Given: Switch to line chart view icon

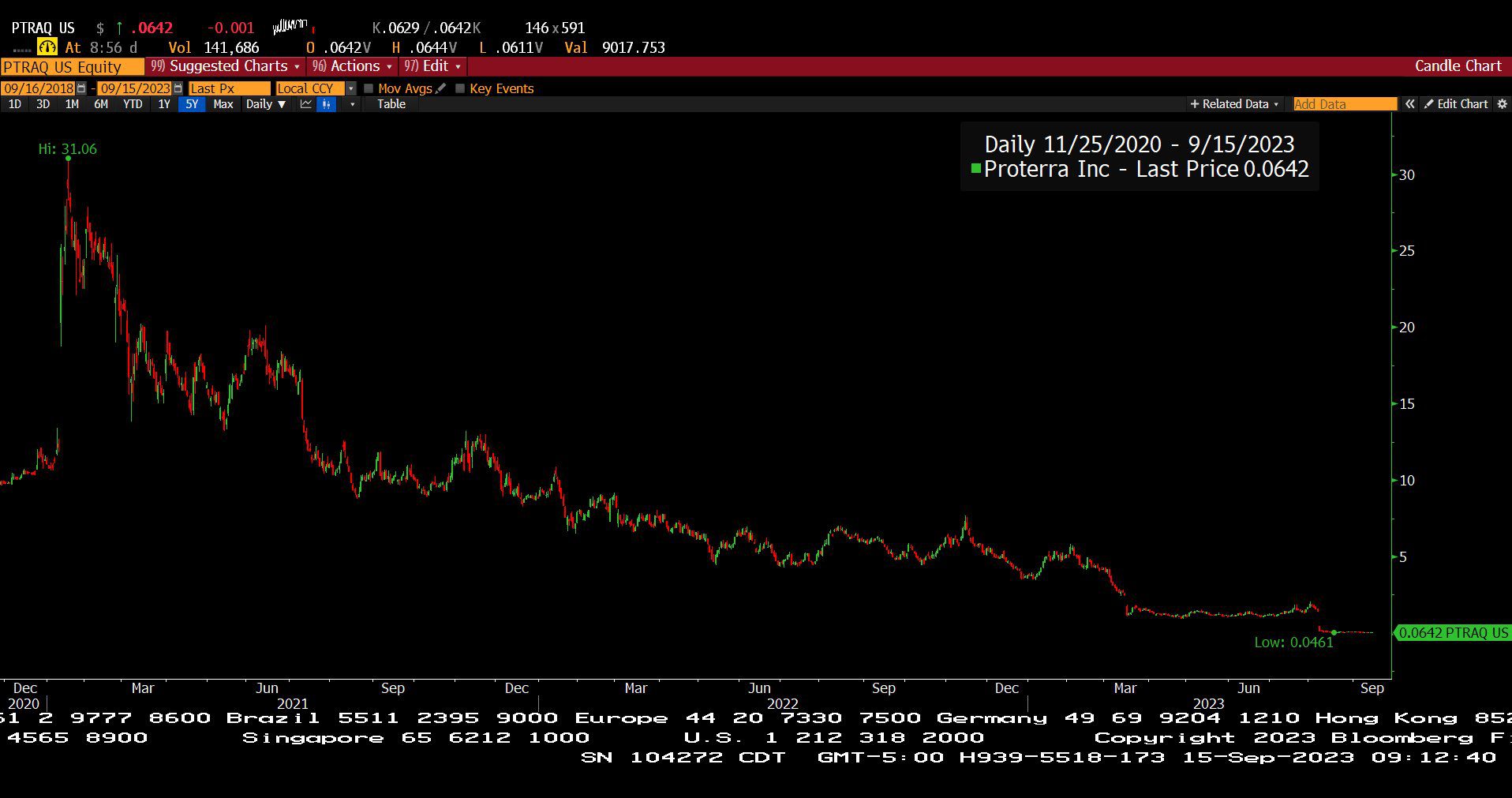Looking at the screenshot, I should pos(306,104).
